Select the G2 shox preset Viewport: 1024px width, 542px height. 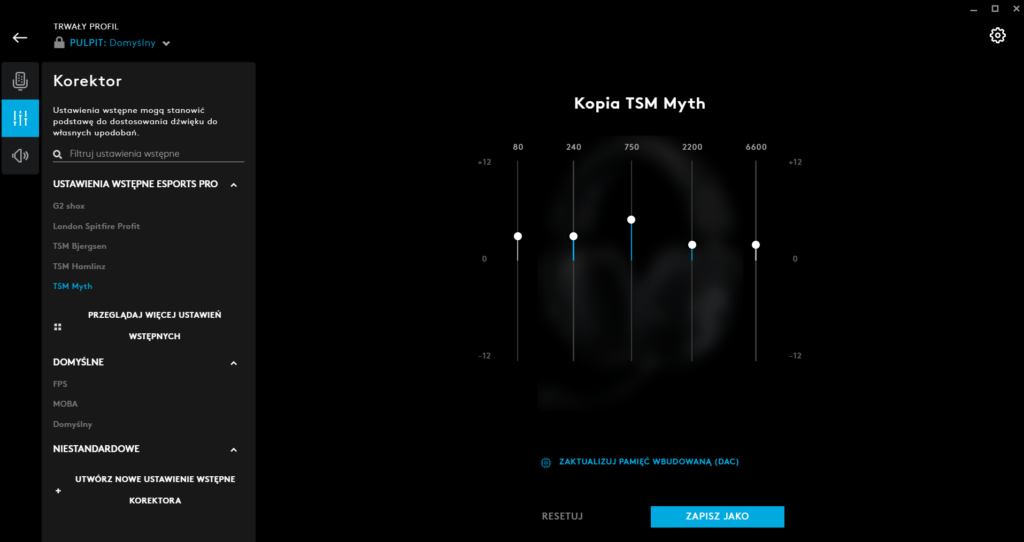71,206
